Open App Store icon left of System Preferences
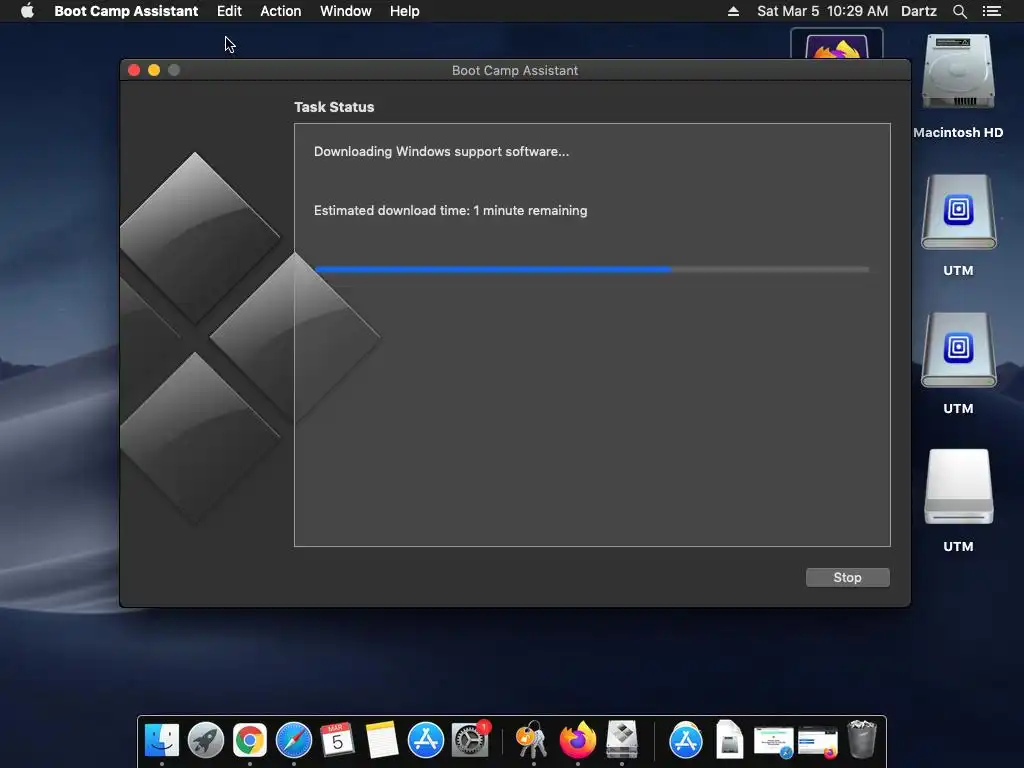 [x=426, y=740]
